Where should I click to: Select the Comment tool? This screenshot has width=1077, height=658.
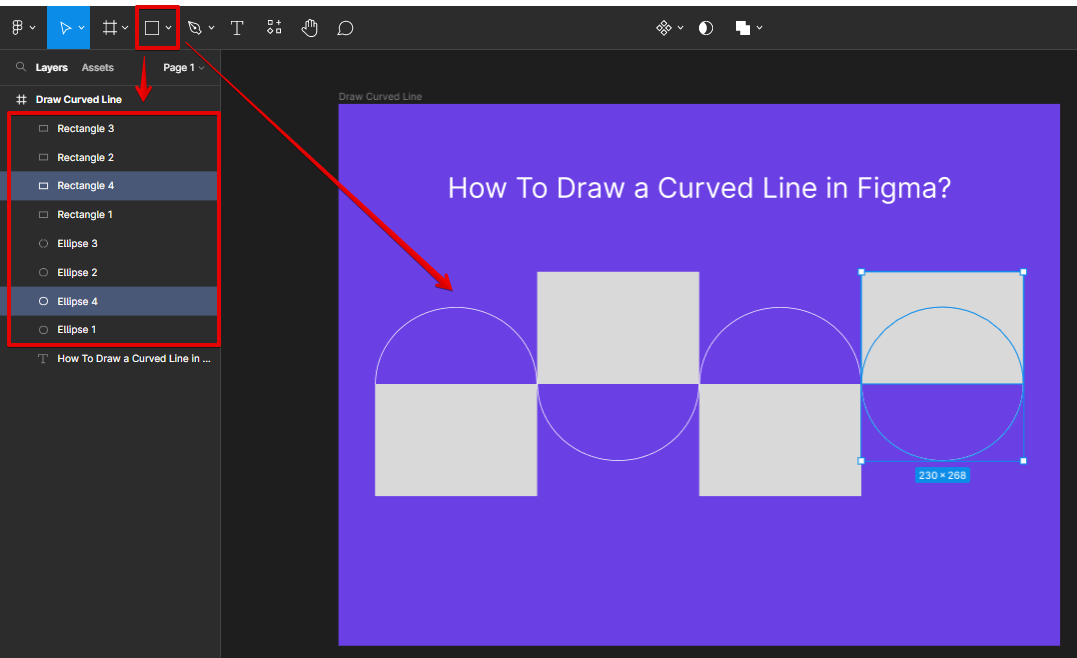click(x=345, y=28)
